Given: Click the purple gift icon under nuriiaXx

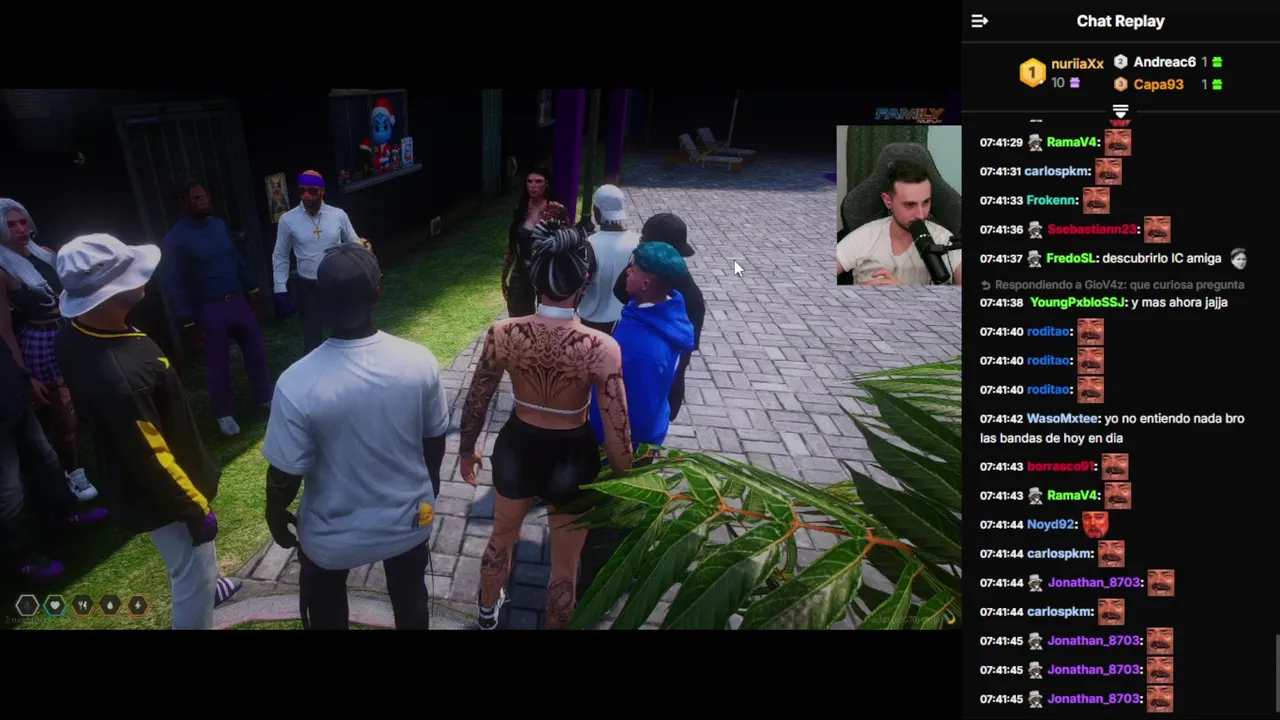Looking at the screenshot, I should click(x=1075, y=83).
